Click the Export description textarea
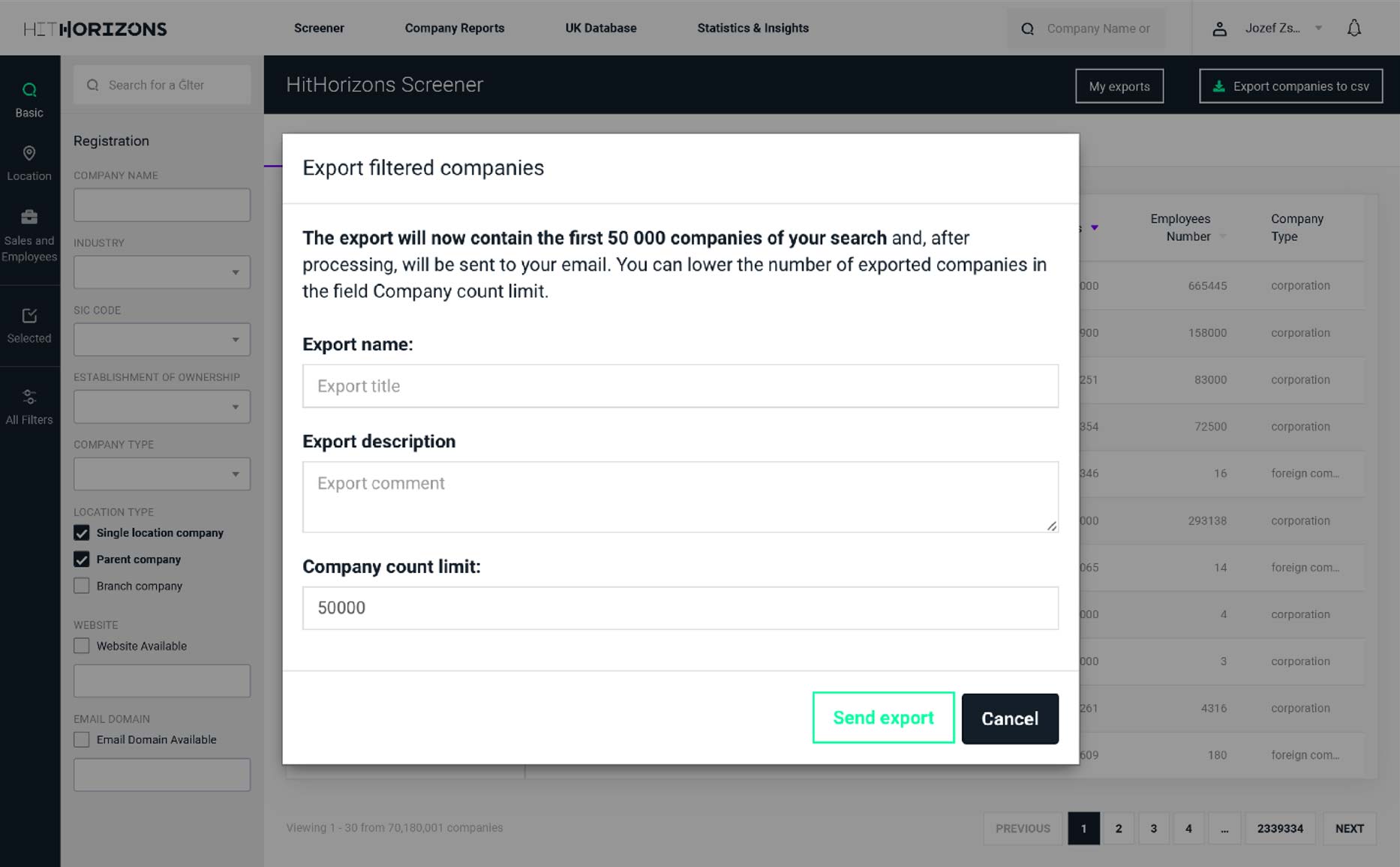Viewport: 1400px width, 867px height. tap(680, 497)
